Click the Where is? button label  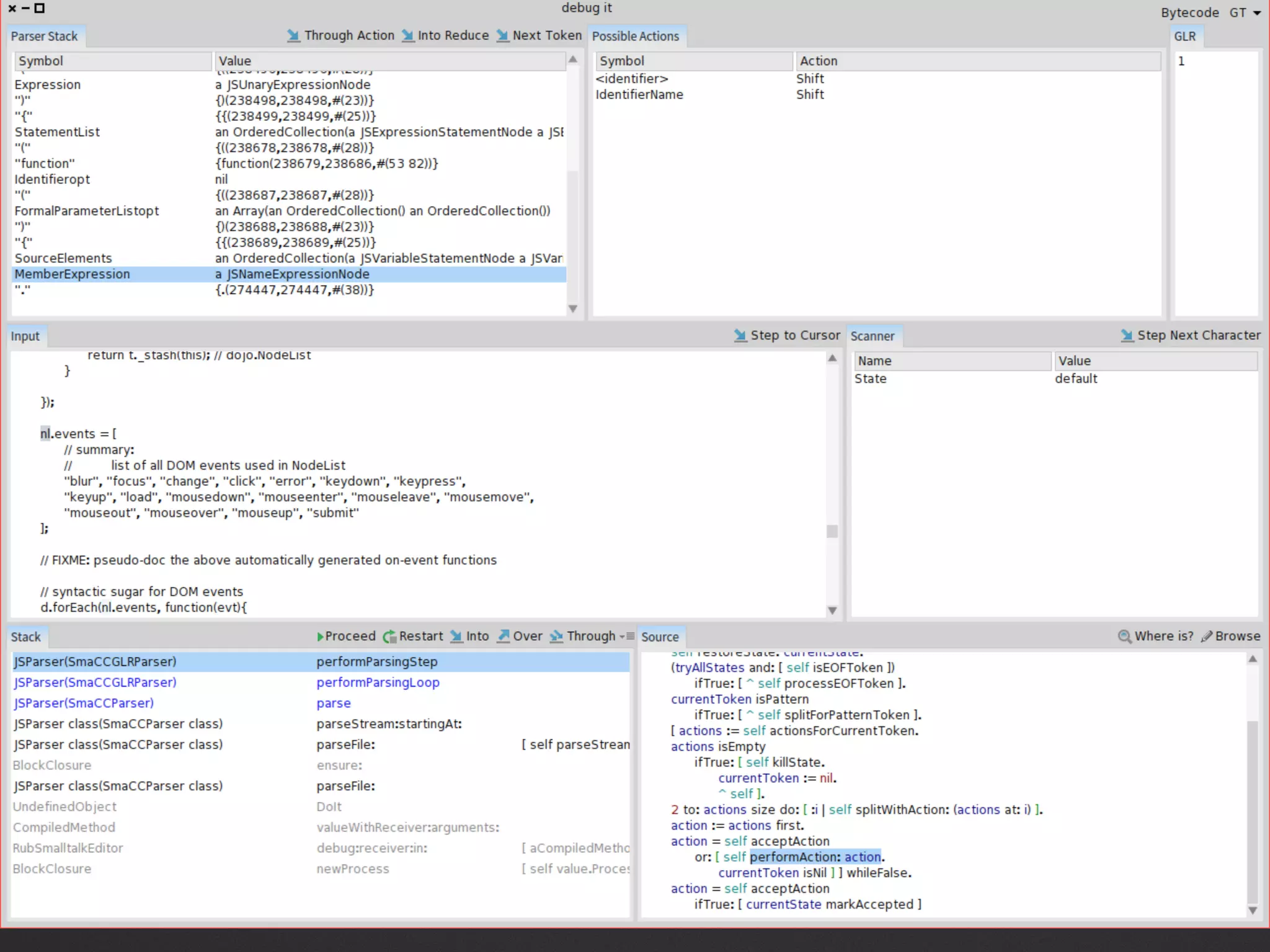click(x=1164, y=637)
